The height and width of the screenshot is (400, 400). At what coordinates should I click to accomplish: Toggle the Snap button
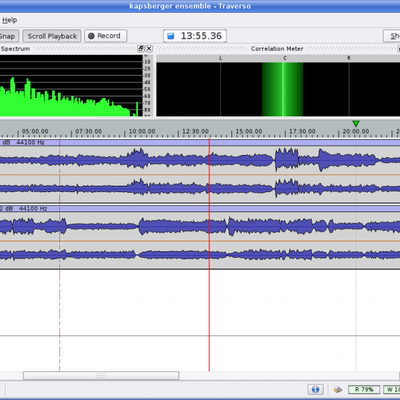pyautogui.click(x=9, y=36)
